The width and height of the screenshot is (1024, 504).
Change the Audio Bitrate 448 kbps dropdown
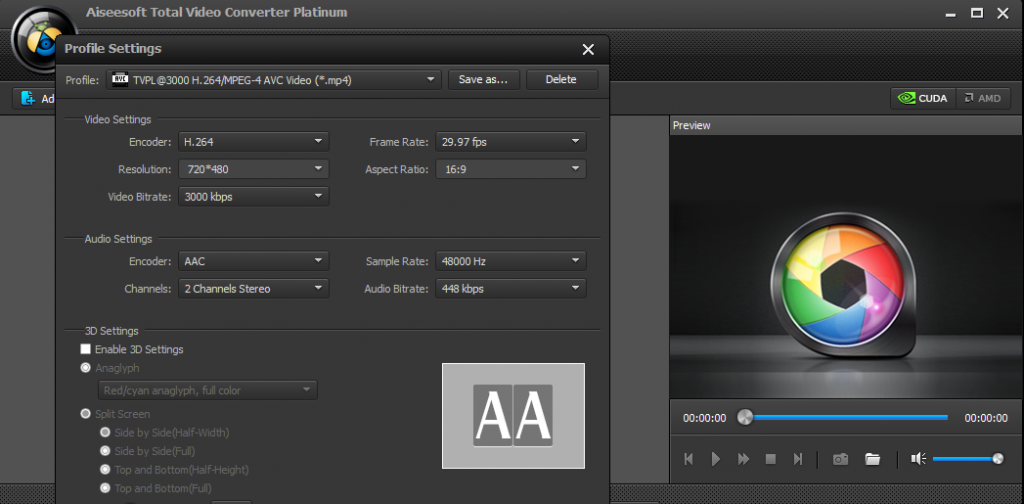(511, 289)
